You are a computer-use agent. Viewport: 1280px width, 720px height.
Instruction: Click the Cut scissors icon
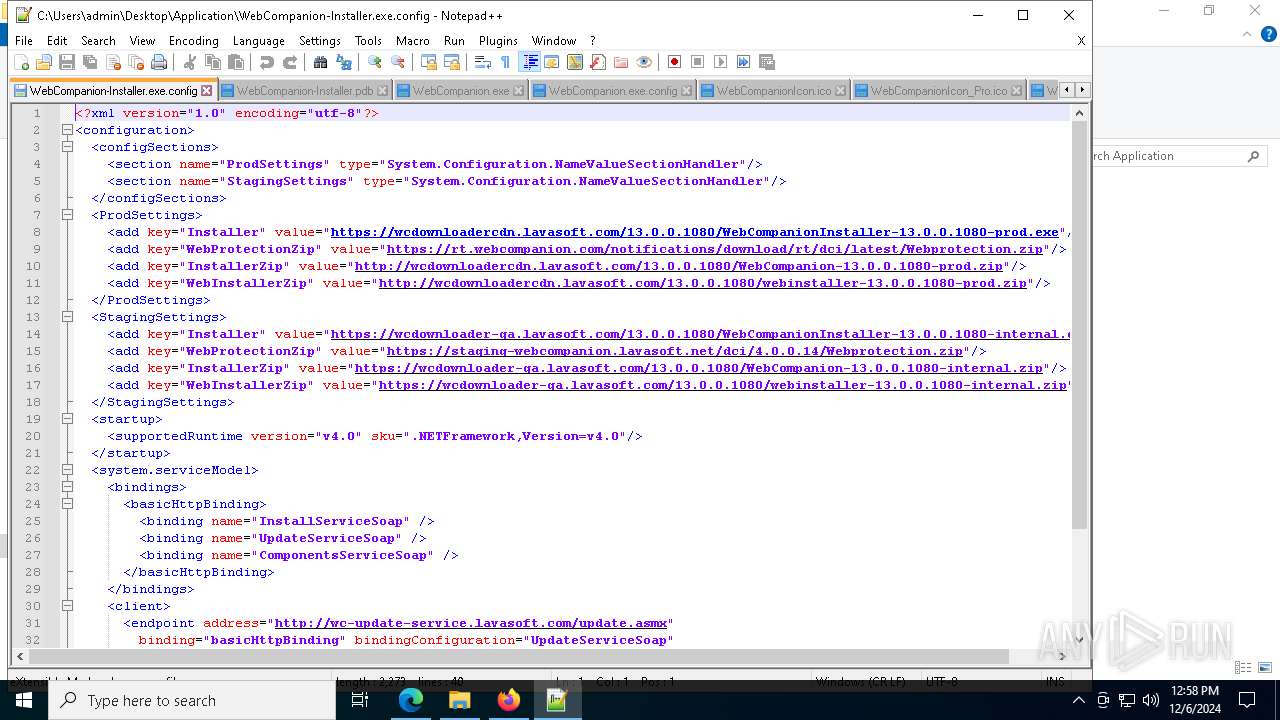190,62
